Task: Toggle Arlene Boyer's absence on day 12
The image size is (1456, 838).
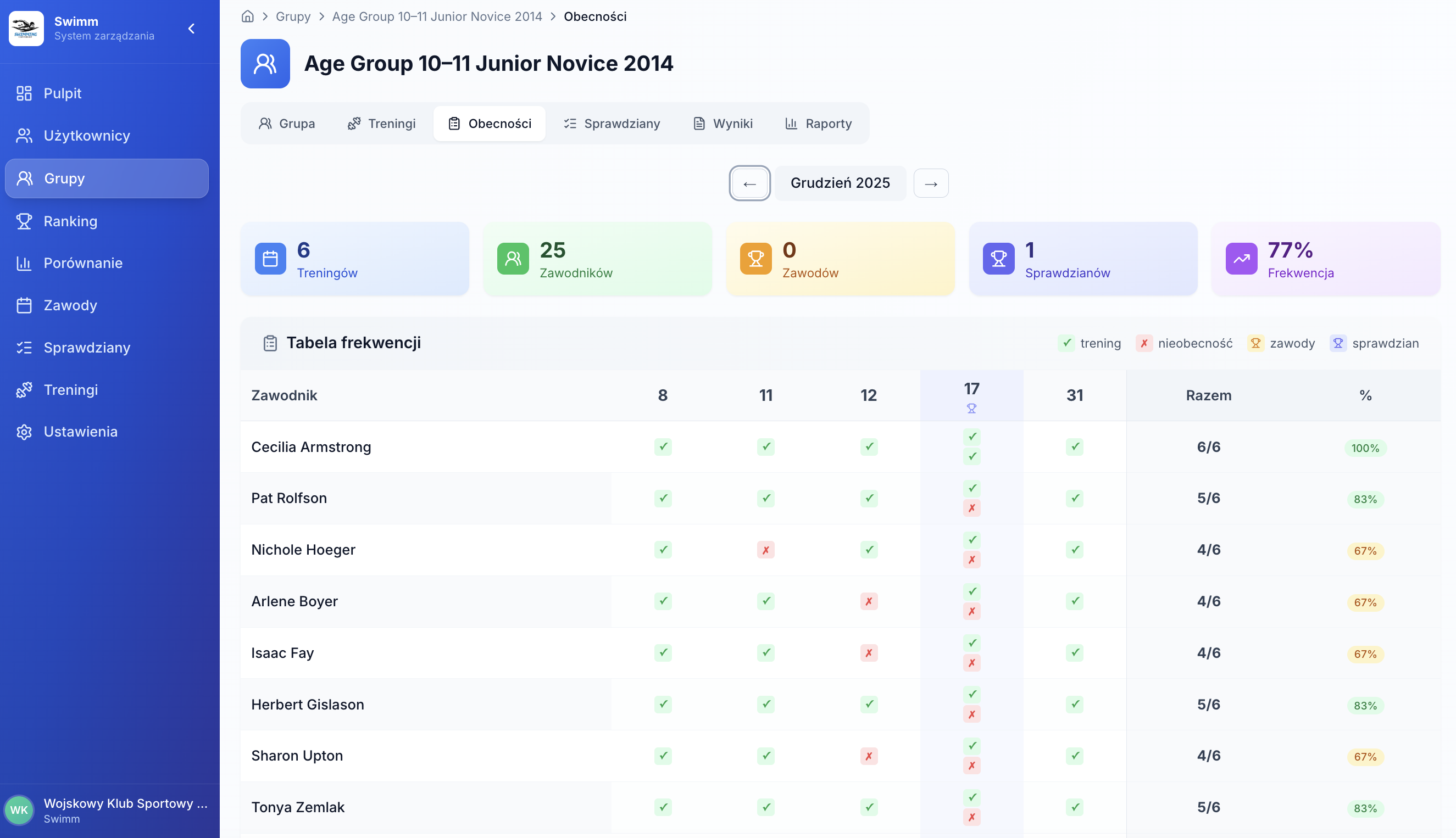Action: [868, 601]
